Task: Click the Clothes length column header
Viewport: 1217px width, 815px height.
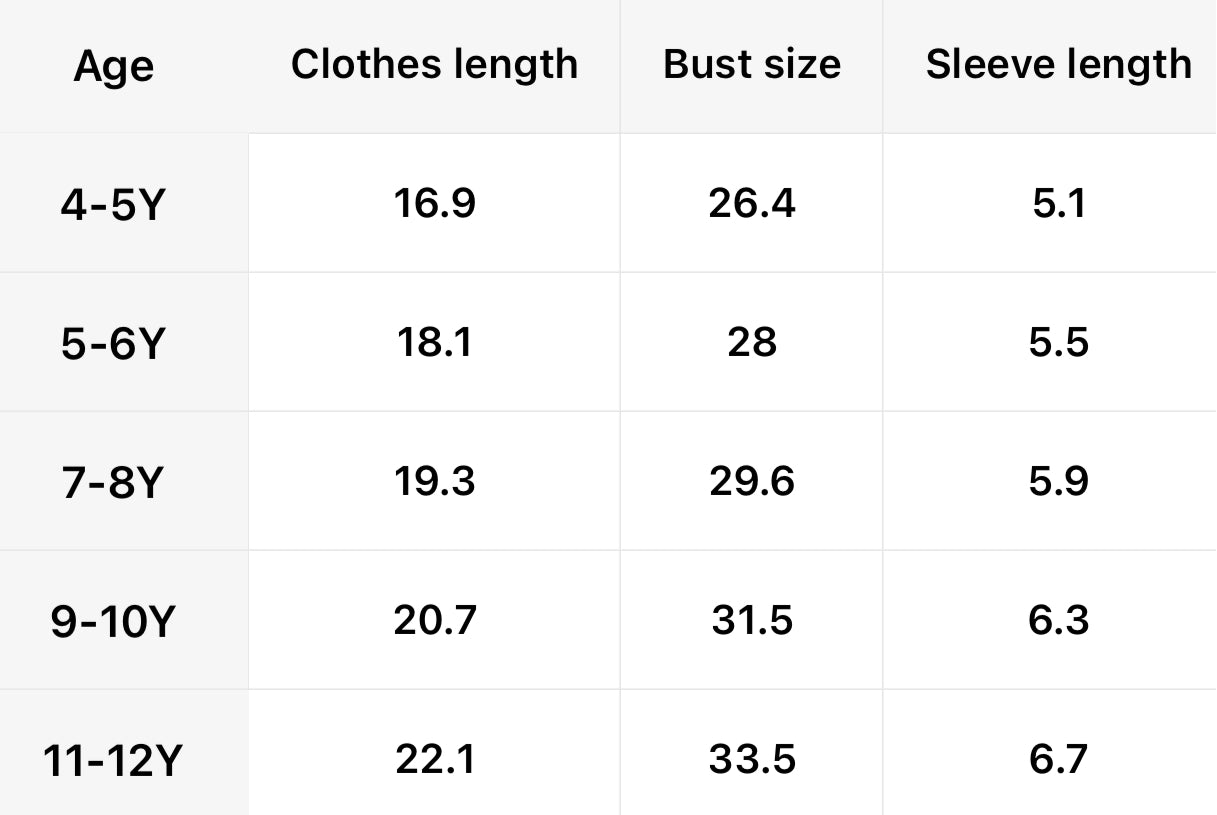Action: 434,65
